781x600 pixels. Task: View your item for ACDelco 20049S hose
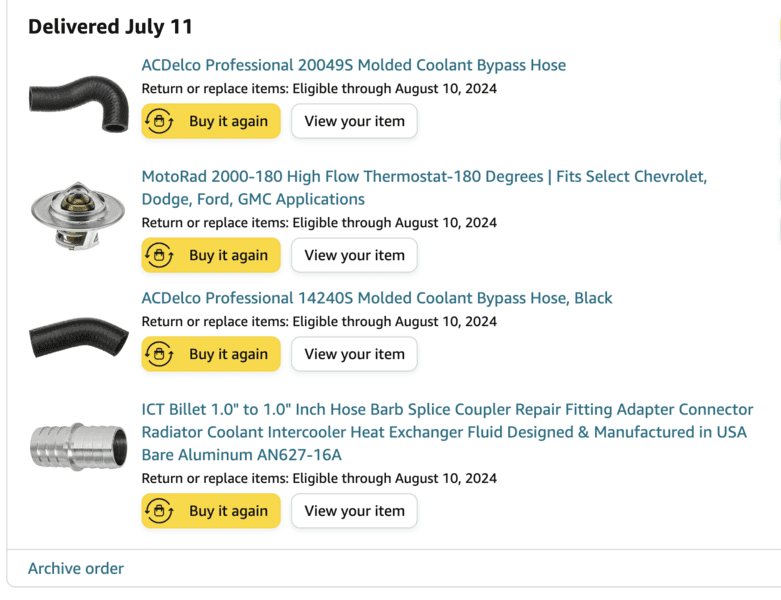(354, 121)
